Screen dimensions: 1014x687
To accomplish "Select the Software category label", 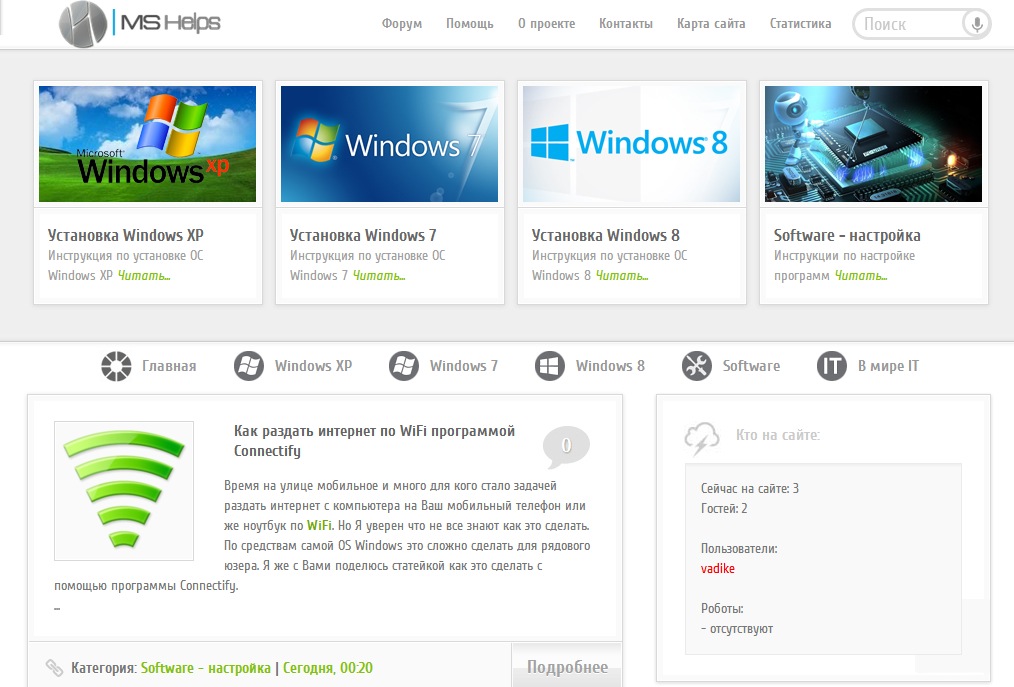I will (751, 366).
